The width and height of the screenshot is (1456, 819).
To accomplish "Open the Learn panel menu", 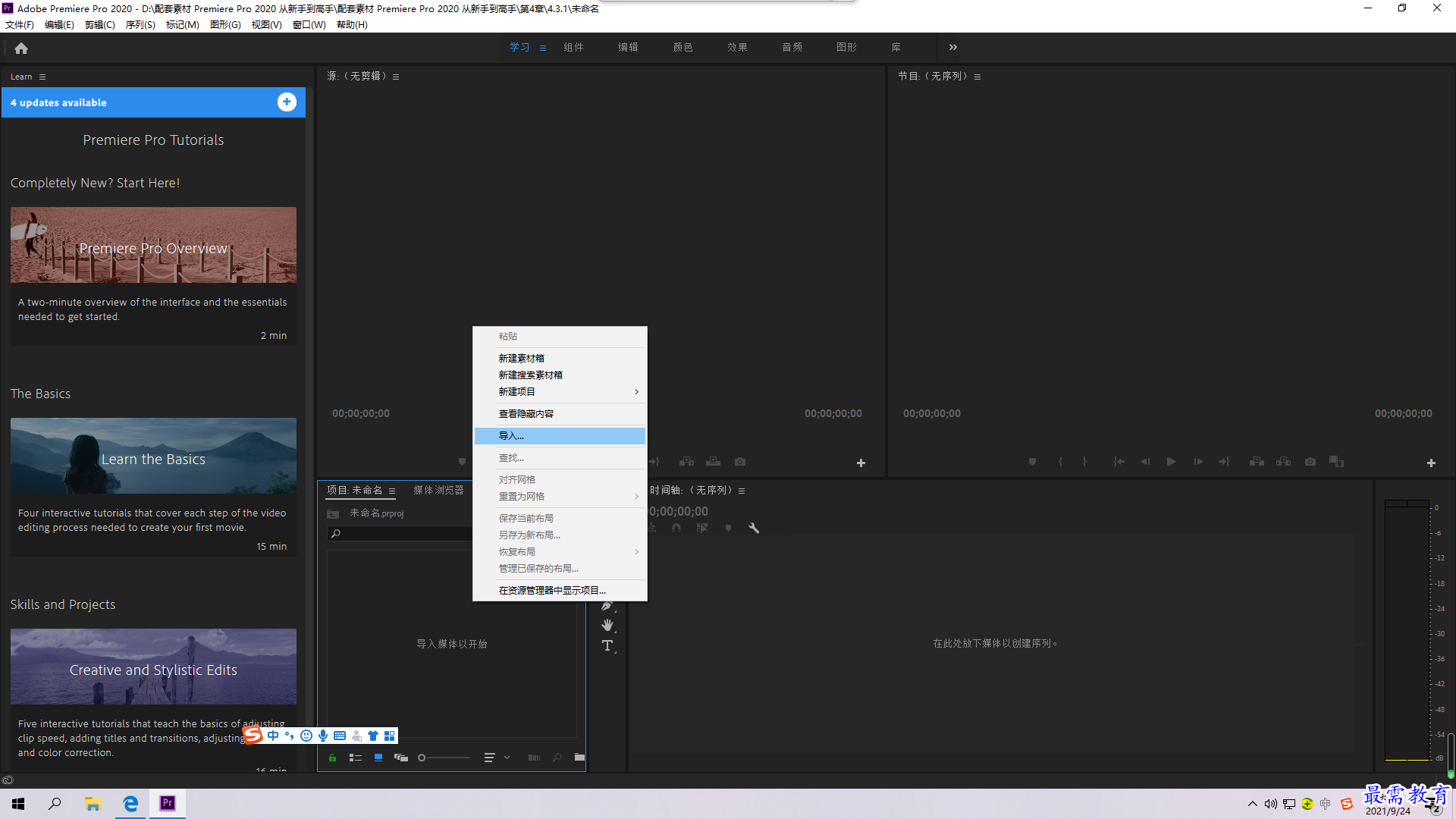I will pos(42,77).
